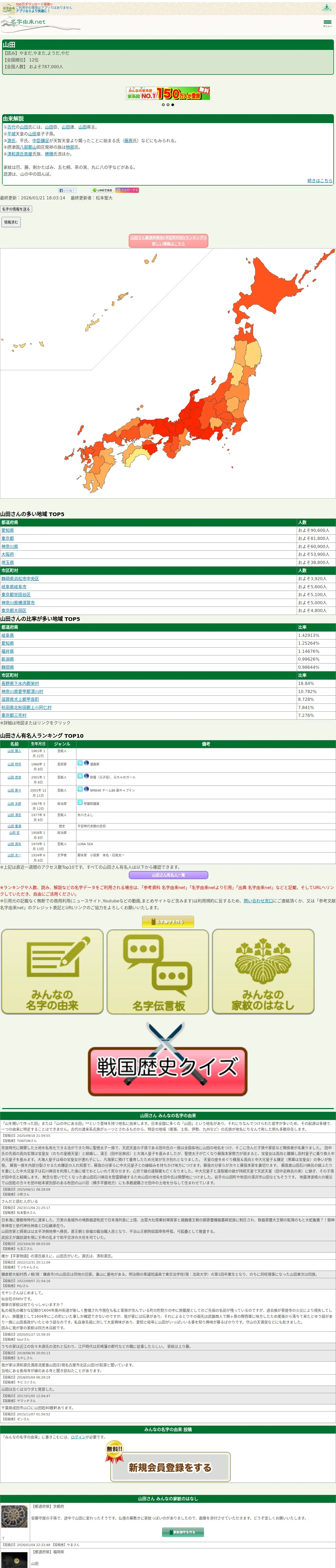This screenshot has height=1568, width=336.
Task: Select the last carousel dot under the banner
Action: pos(172,105)
